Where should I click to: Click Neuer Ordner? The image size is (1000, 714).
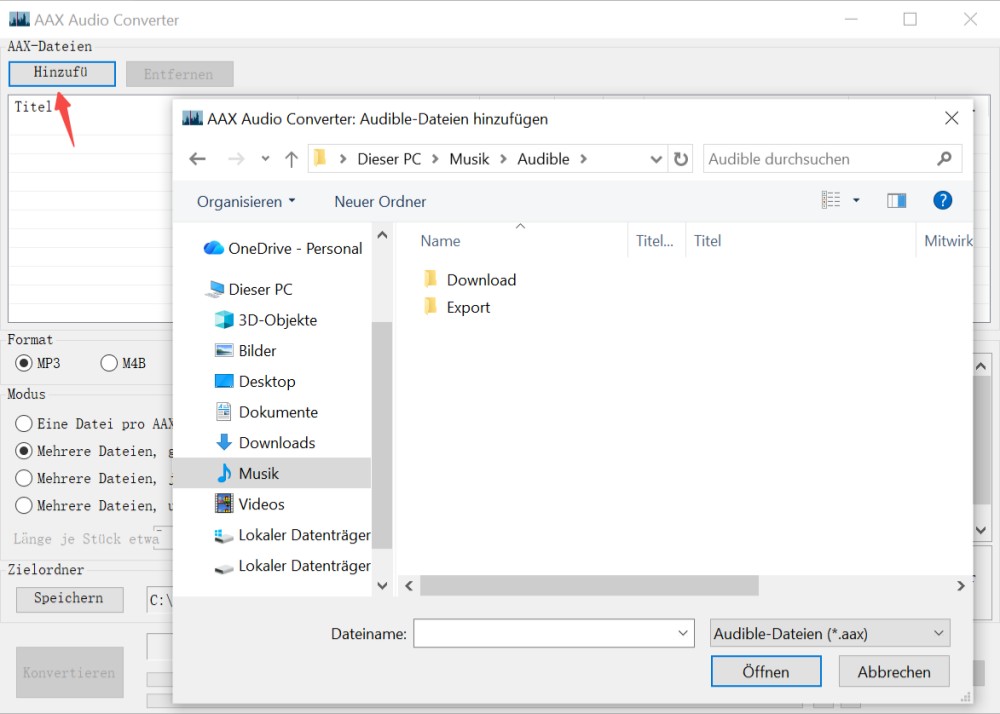380,201
